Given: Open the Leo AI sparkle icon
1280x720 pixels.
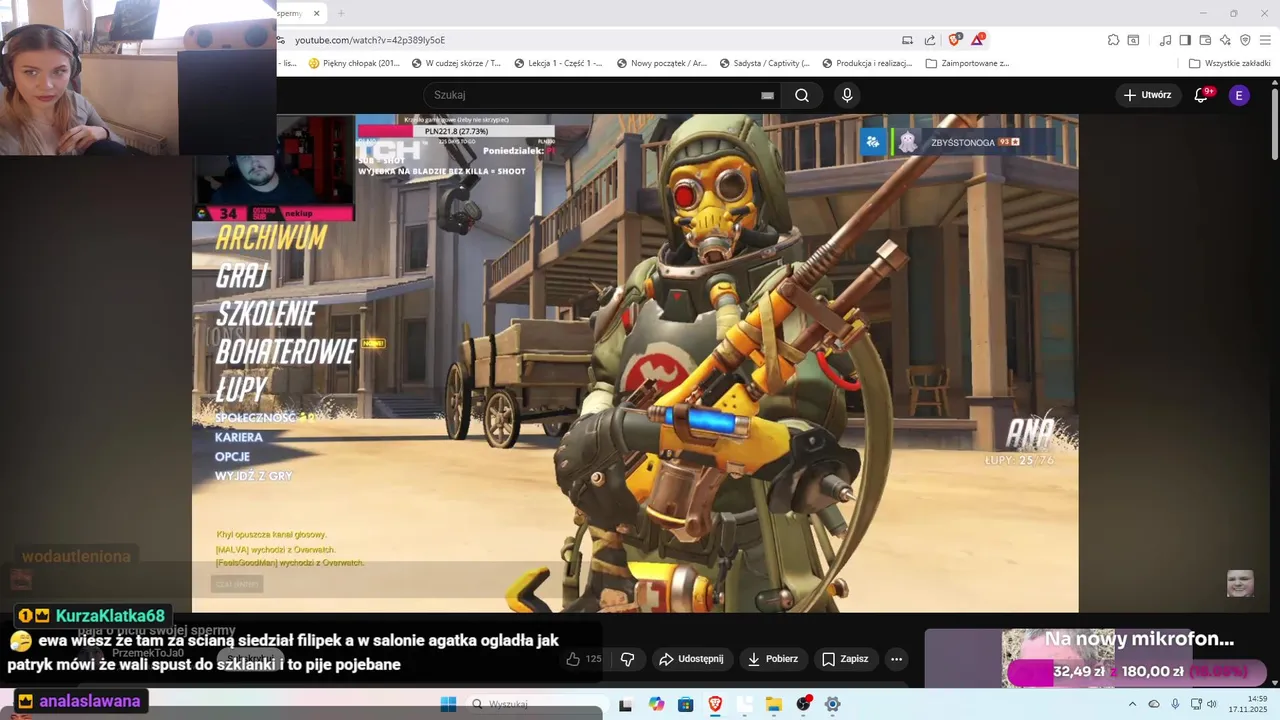Looking at the screenshot, I should (1225, 40).
